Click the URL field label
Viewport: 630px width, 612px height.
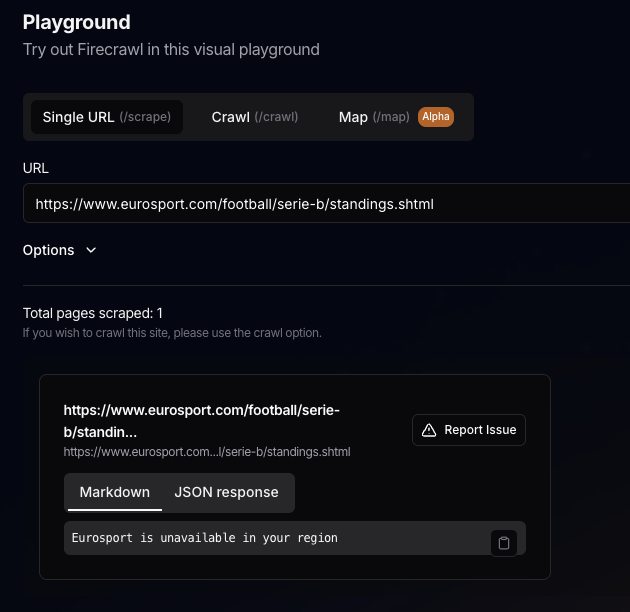(36, 168)
